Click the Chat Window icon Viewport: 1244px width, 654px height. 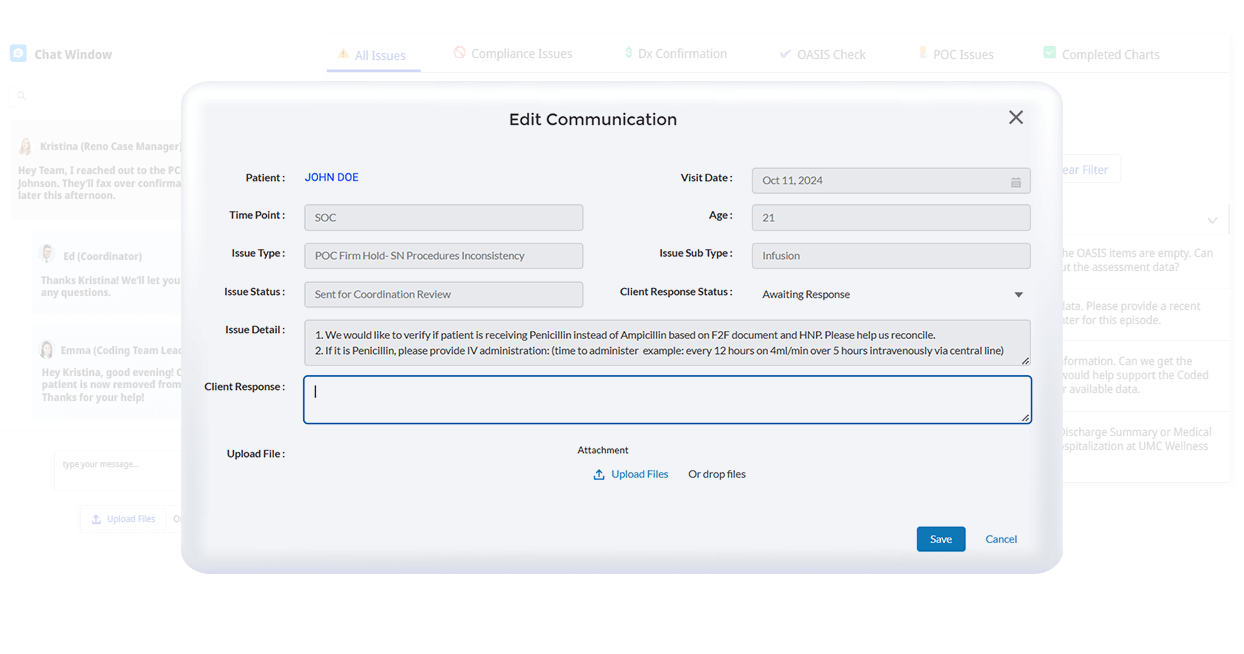pos(18,54)
